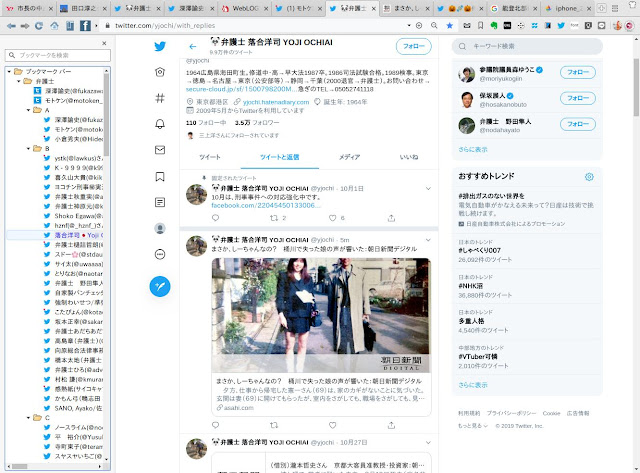Click the browser back arrow
The width and height of the screenshot is (640, 473).
pyautogui.click(x=11, y=26)
